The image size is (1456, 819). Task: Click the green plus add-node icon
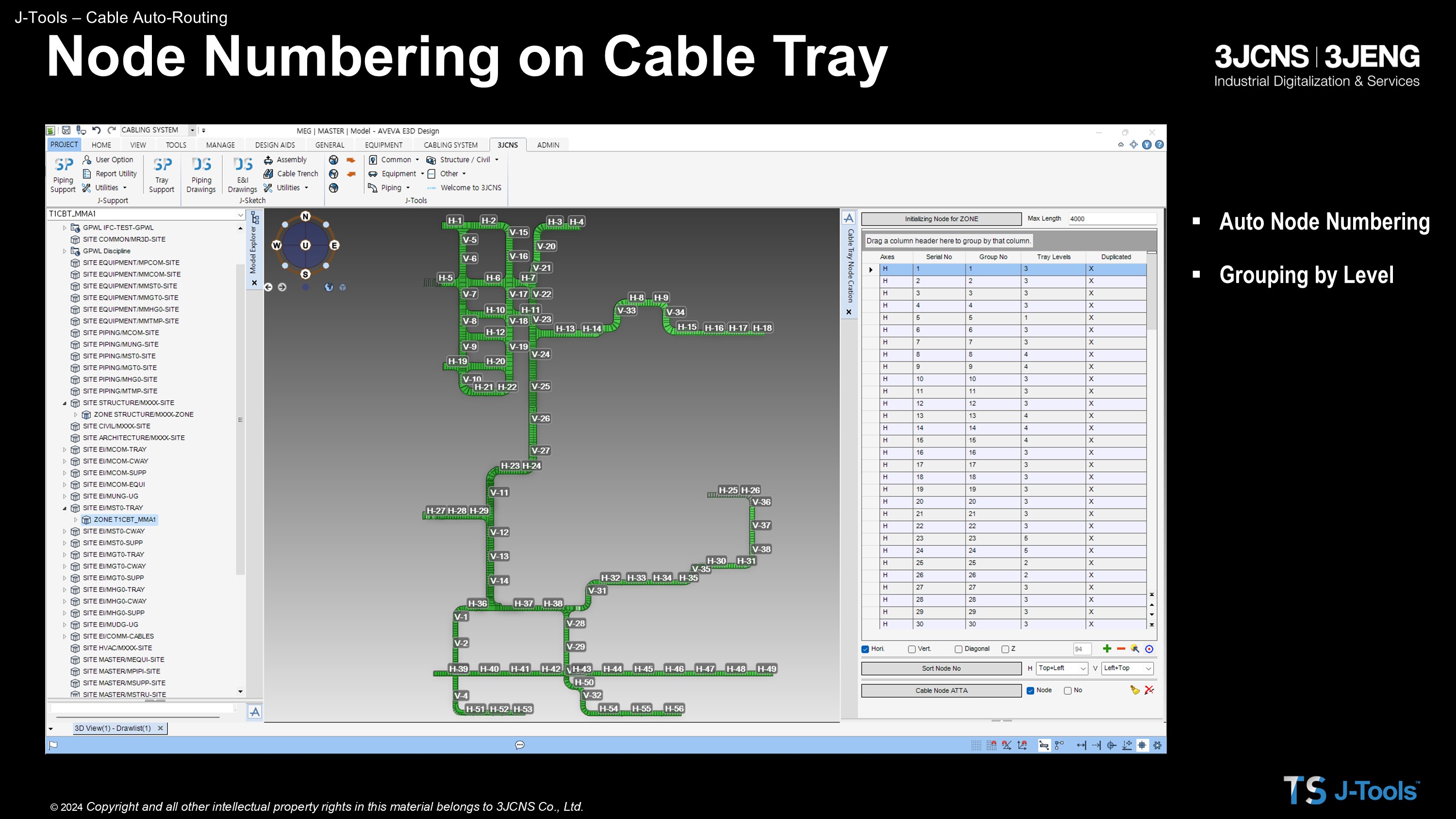click(x=1107, y=648)
